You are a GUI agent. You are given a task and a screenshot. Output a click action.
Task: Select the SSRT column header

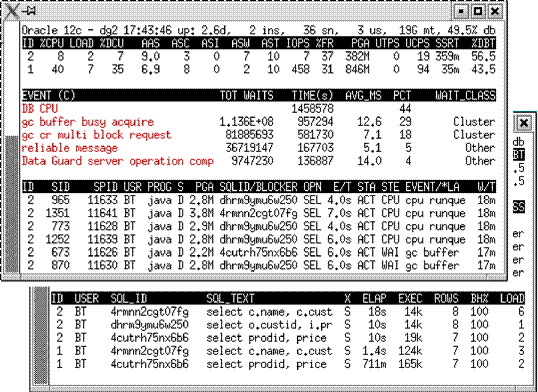(447, 43)
